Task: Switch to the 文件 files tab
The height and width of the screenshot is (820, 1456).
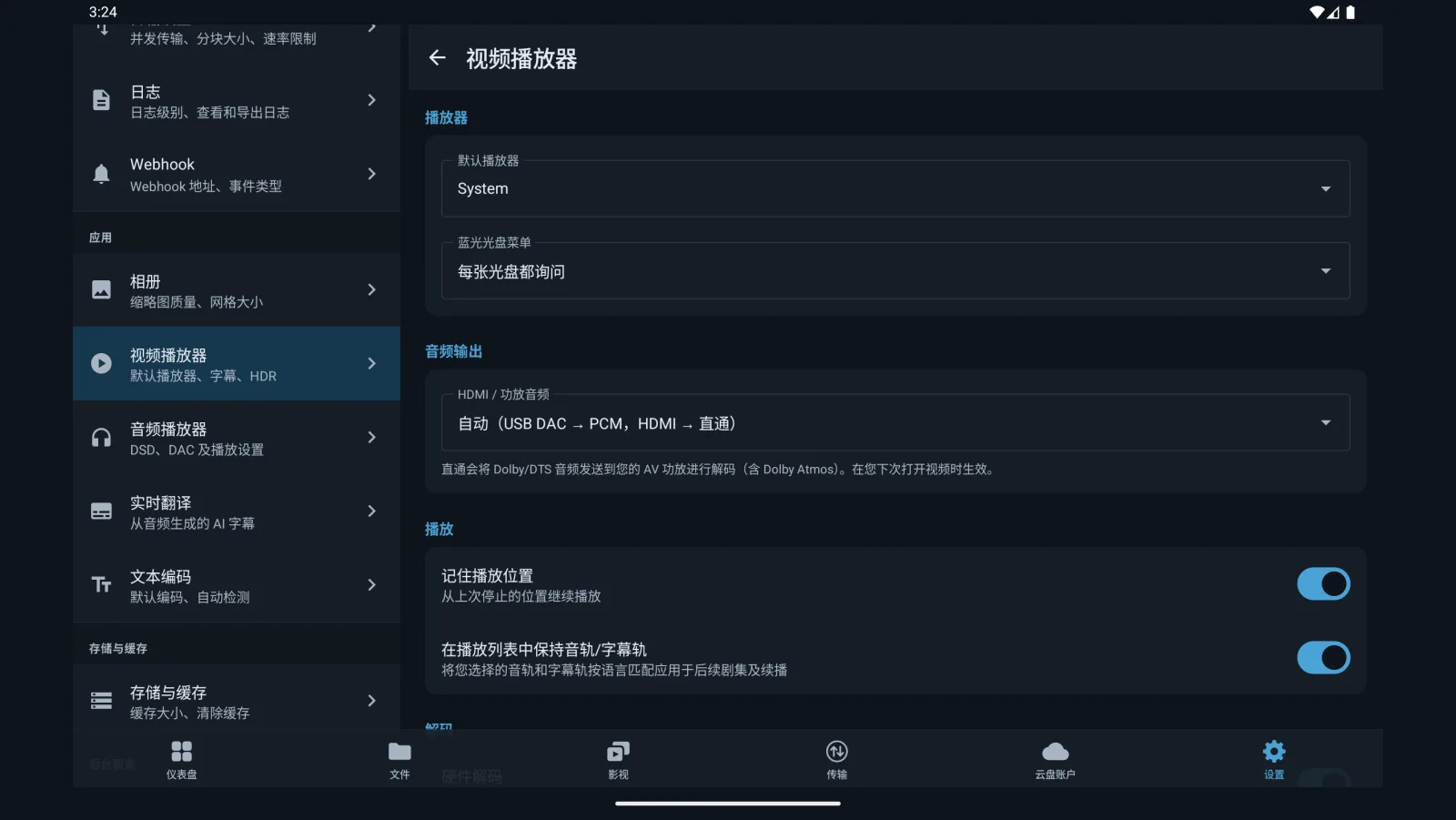Action: pyautogui.click(x=399, y=760)
